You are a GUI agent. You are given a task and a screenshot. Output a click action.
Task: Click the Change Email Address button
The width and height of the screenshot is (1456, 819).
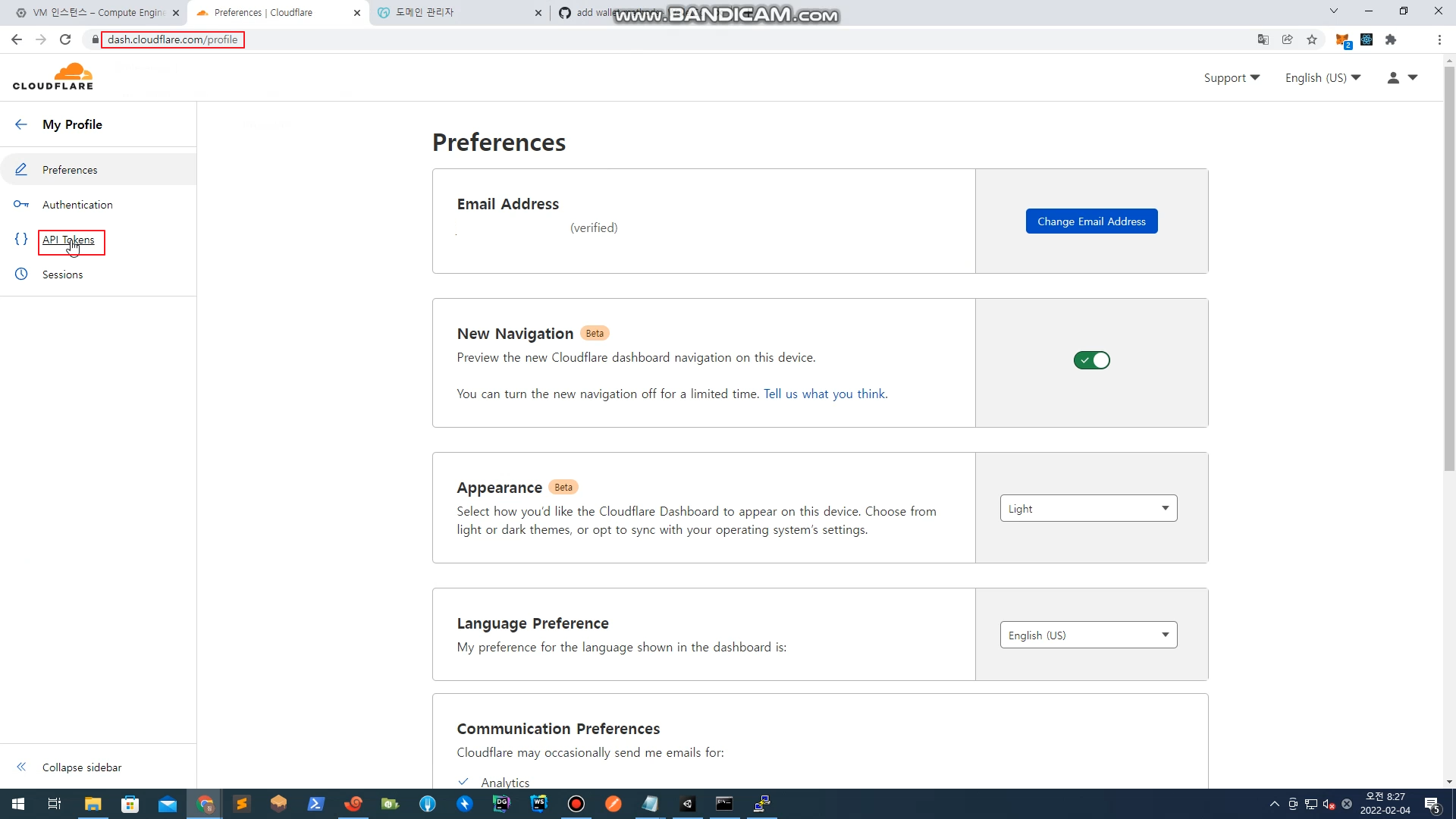tap(1091, 221)
